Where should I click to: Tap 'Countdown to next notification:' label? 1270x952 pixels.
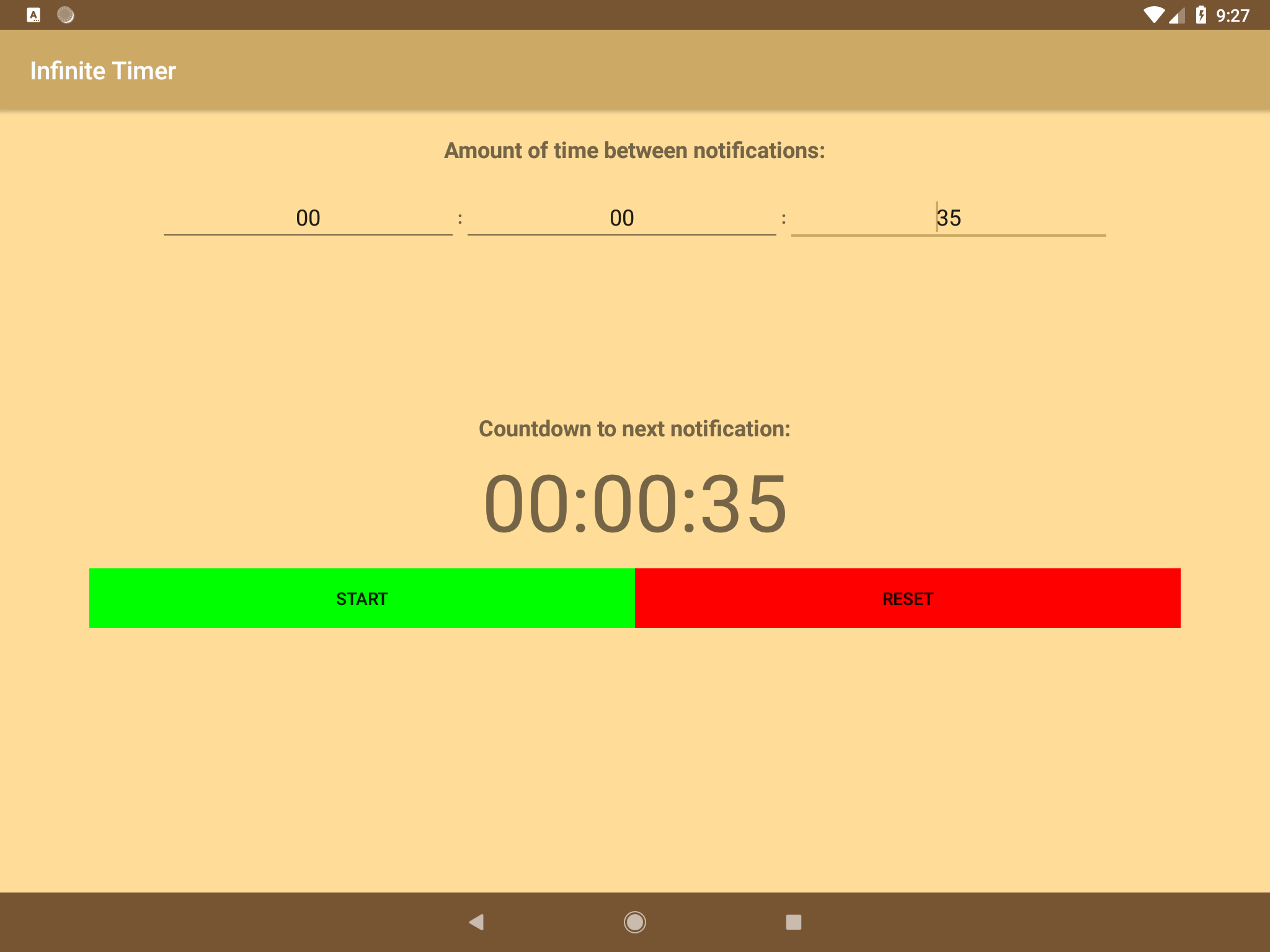635,429
